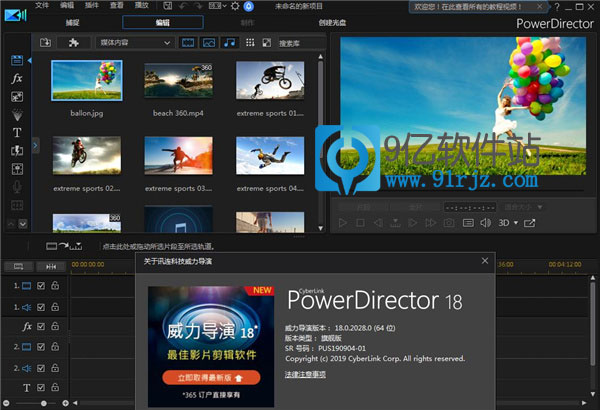Disable the title track T checkbox
The height and width of the screenshot is (410, 600).
coord(41,388)
